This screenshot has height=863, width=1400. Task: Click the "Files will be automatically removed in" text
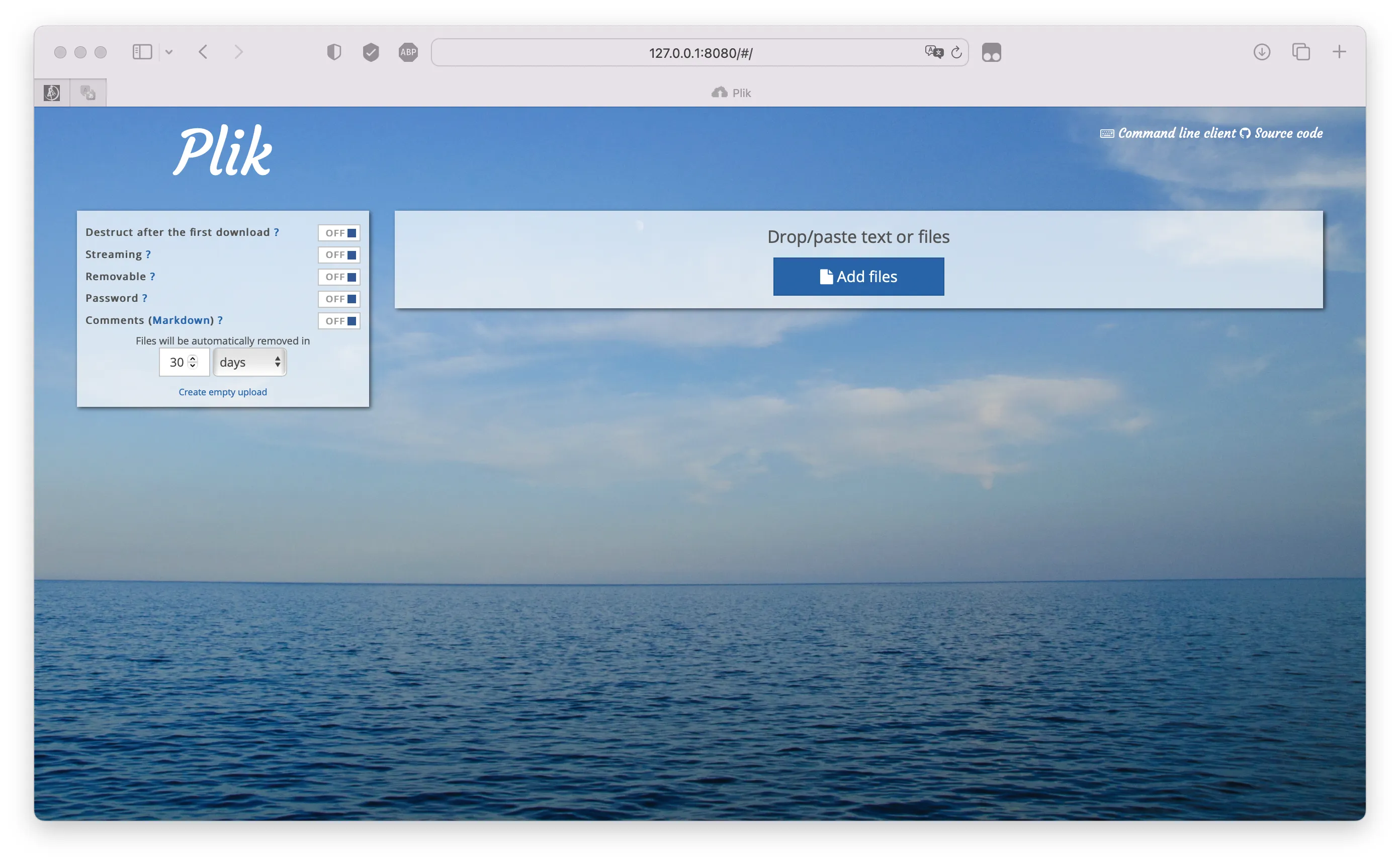point(223,341)
